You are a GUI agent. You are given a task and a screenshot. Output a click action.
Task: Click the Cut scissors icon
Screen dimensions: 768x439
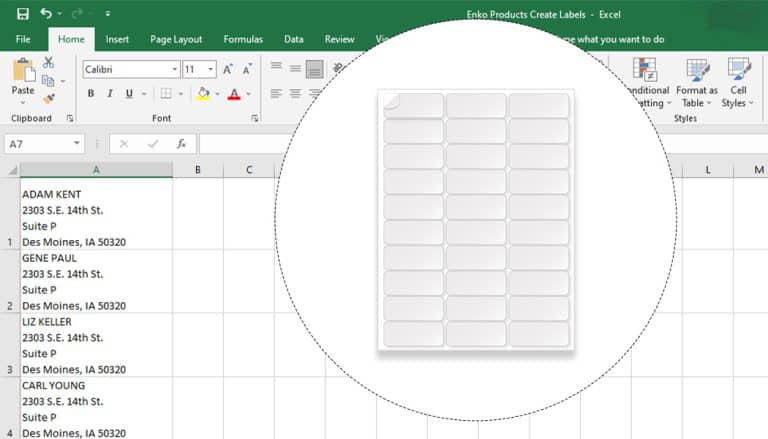pos(49,63)
